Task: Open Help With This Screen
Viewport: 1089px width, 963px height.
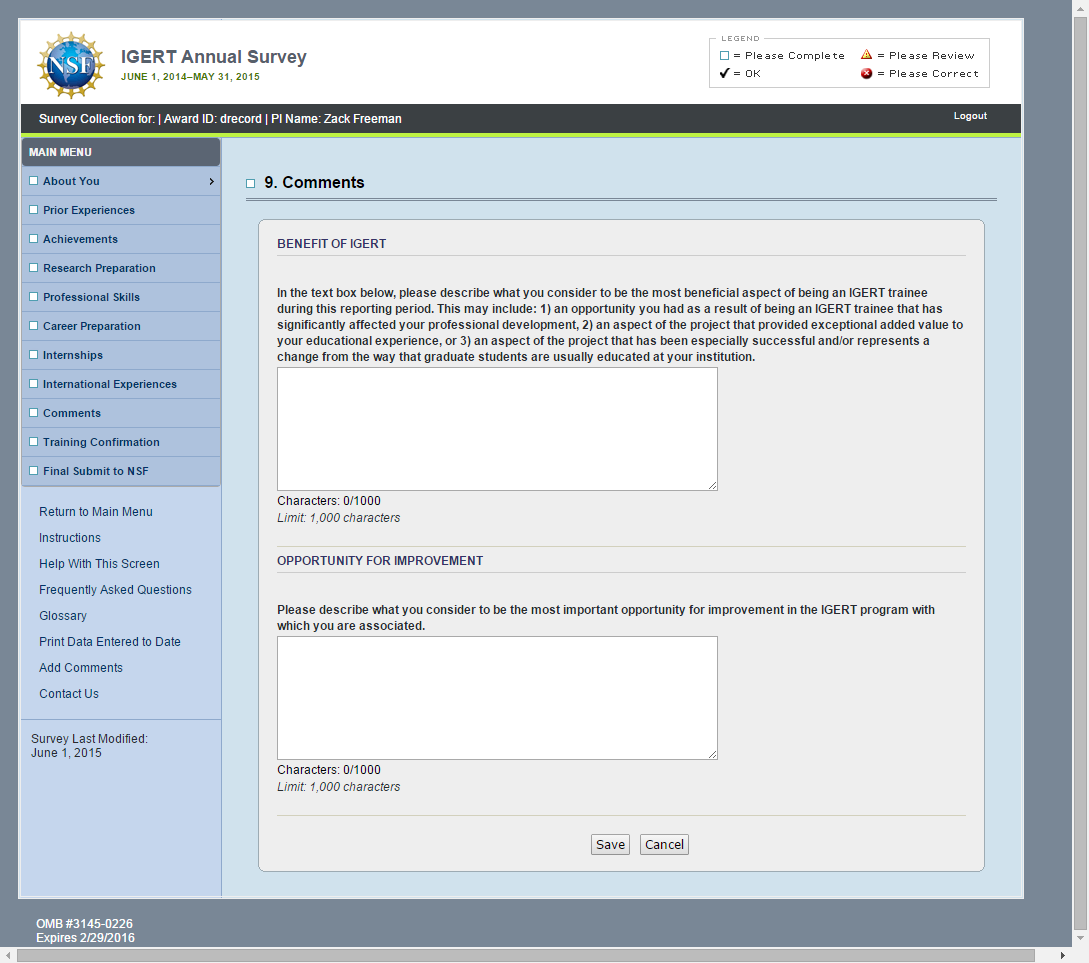Action: 99,564
